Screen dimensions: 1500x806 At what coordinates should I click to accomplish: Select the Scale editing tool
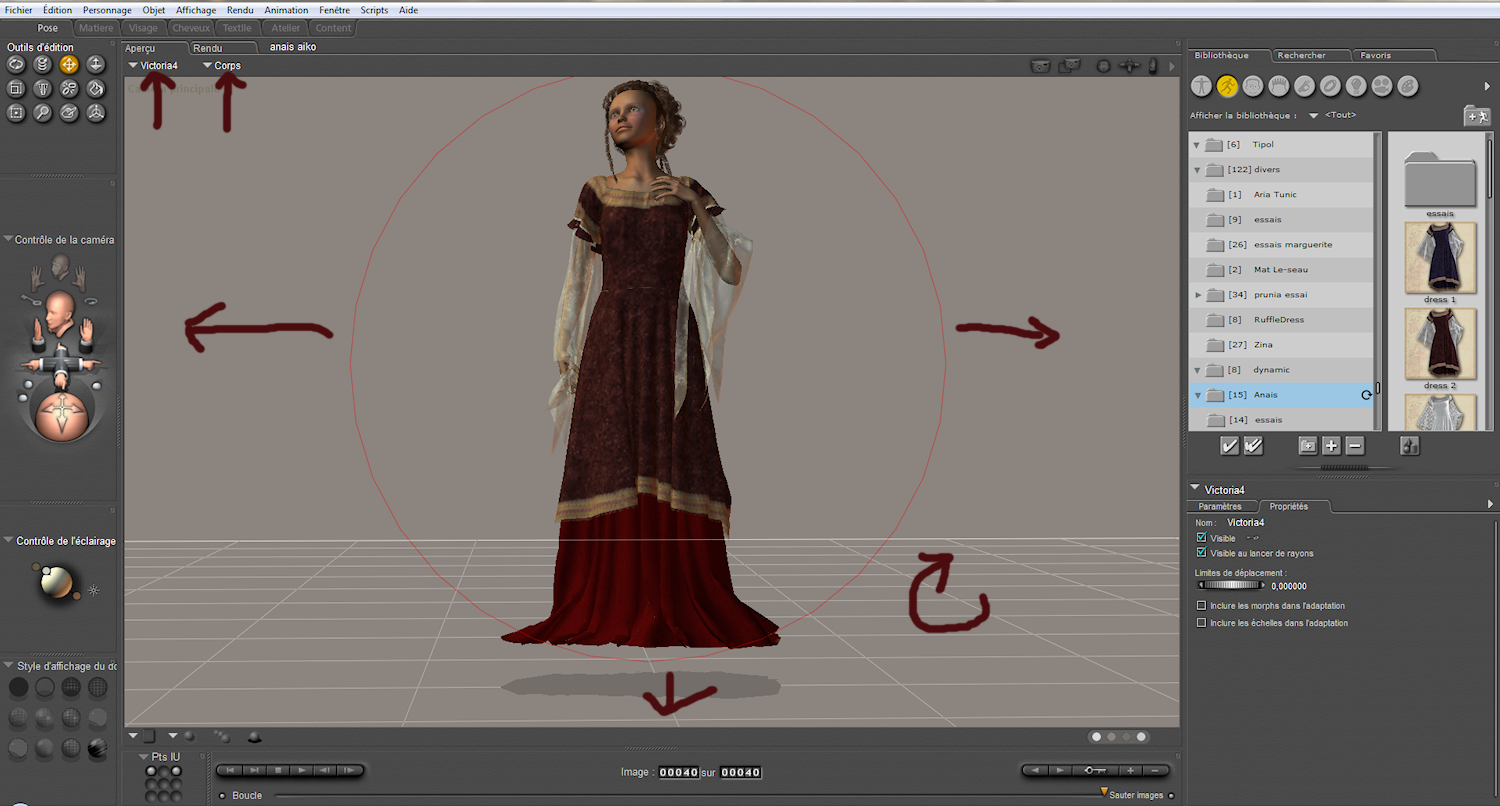click(x=16, y=88)
